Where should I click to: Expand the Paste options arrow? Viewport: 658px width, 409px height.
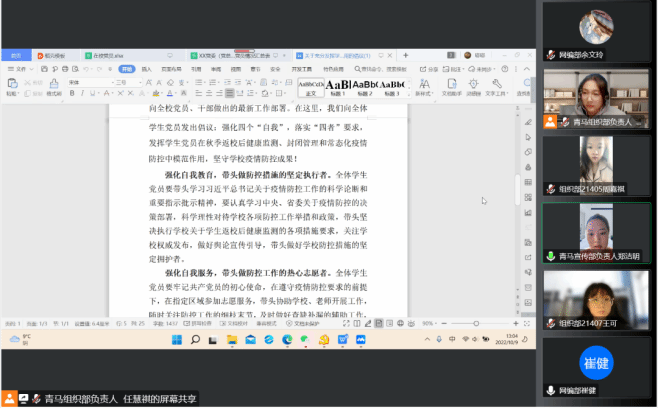(18, 94)
